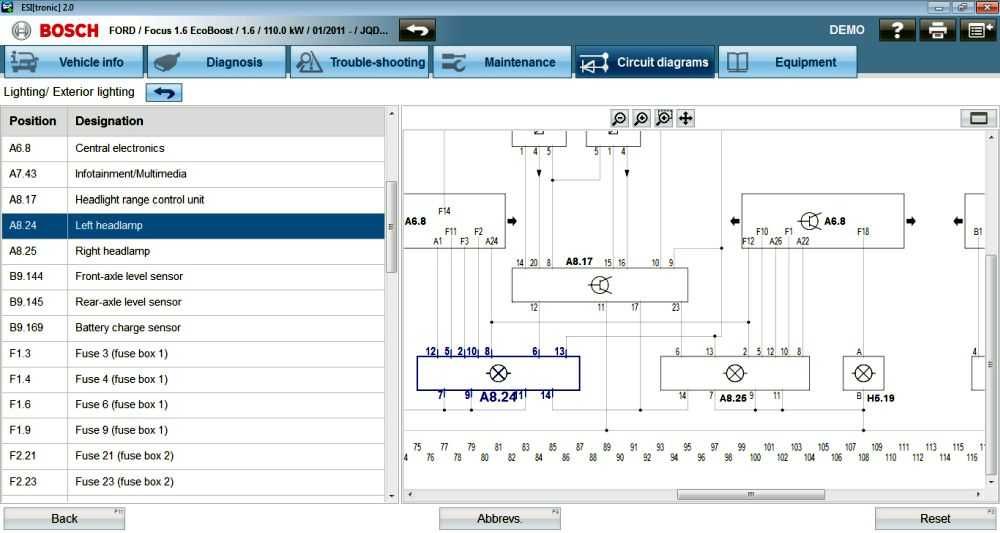
Task: Click the help question mark icon
Action: [x=897, y=30]
